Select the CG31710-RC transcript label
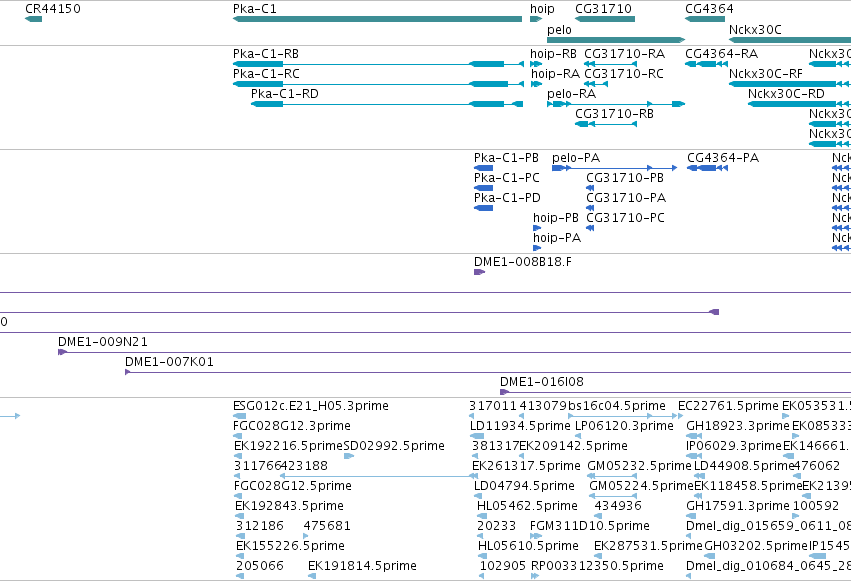This screenshot has width=851, height=581. 624,74
